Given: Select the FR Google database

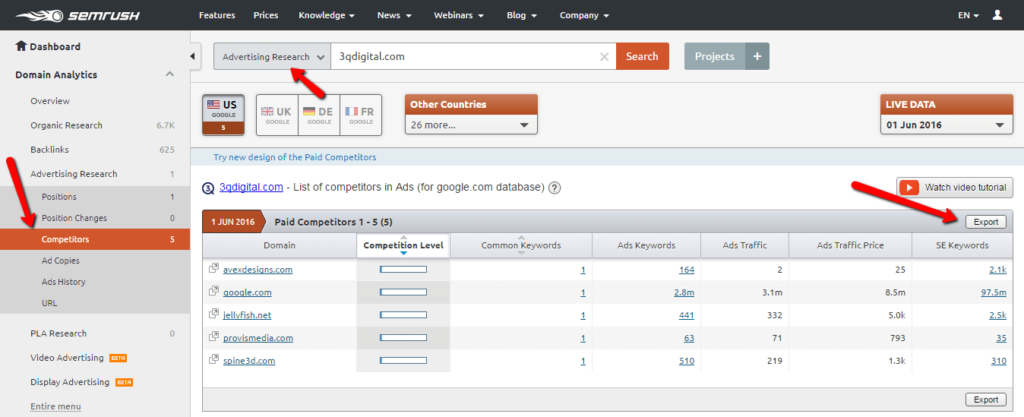Looking at the screenshot, I should pyautogui.click(x=360, y=114).
